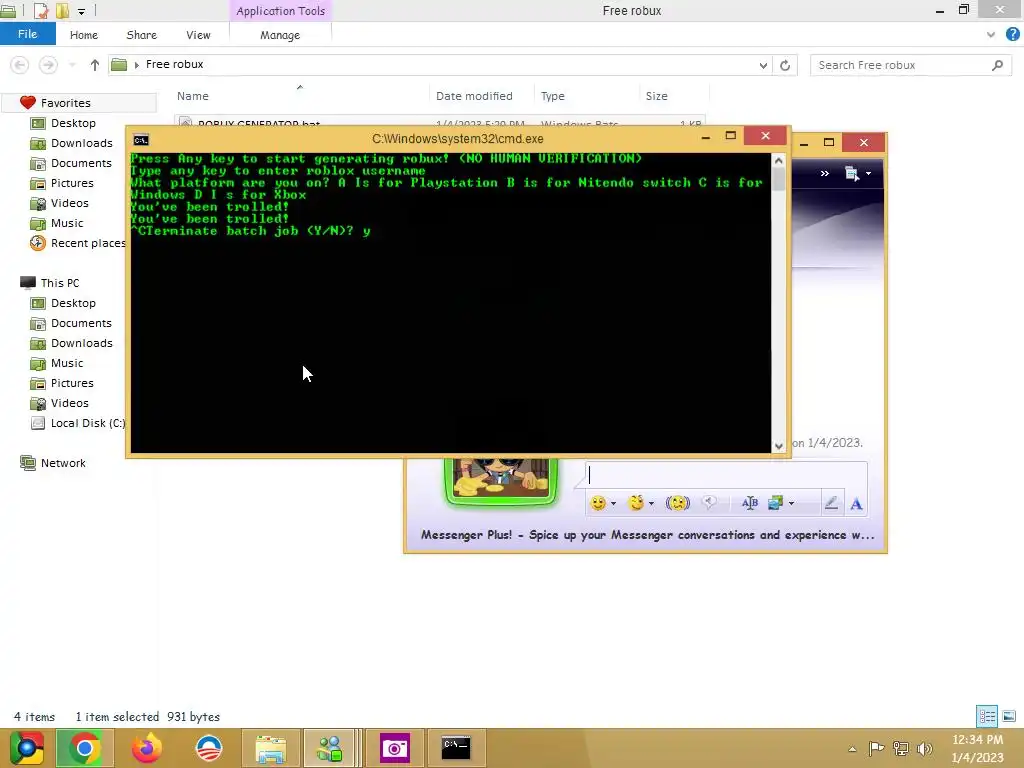The height and width of the screenshot is (768, 1024).
Task: Open Music under Favorites
Action: (x=67, y=223)
